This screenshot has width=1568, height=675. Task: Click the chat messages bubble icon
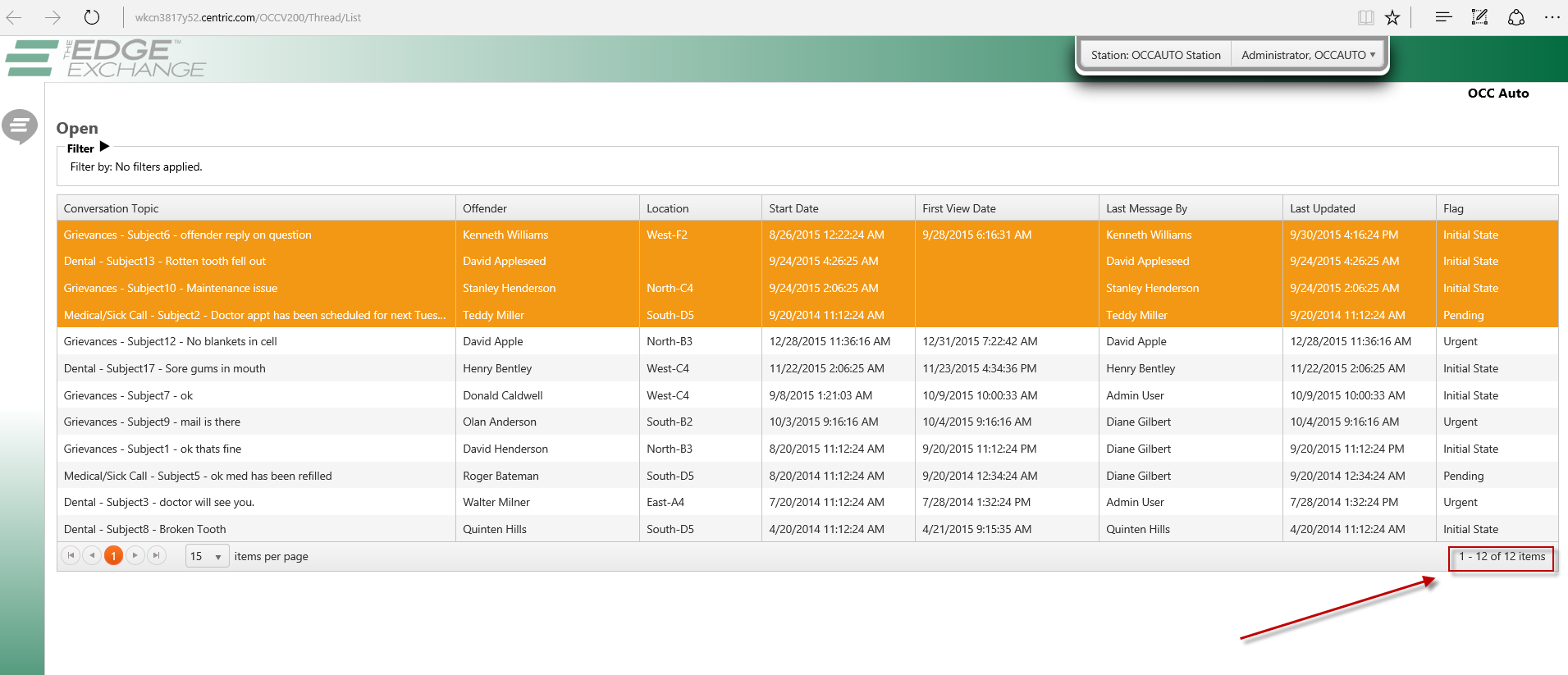[x=20, y=126]
